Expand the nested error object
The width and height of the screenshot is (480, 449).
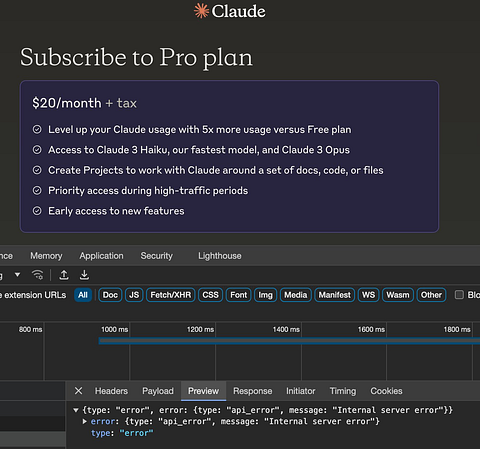pyautogui.click(x=85, y=421)
